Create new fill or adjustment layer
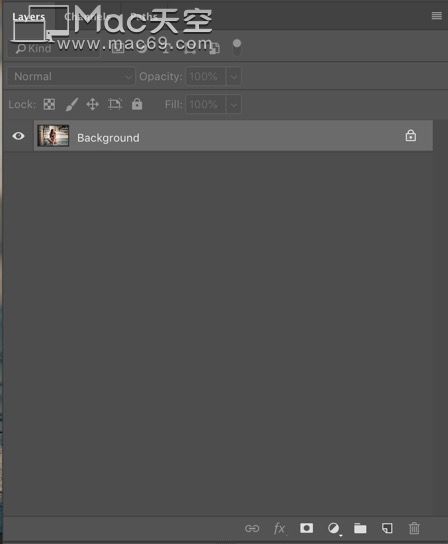This screenshot has height=544, width=448. [x=334, y=528]
